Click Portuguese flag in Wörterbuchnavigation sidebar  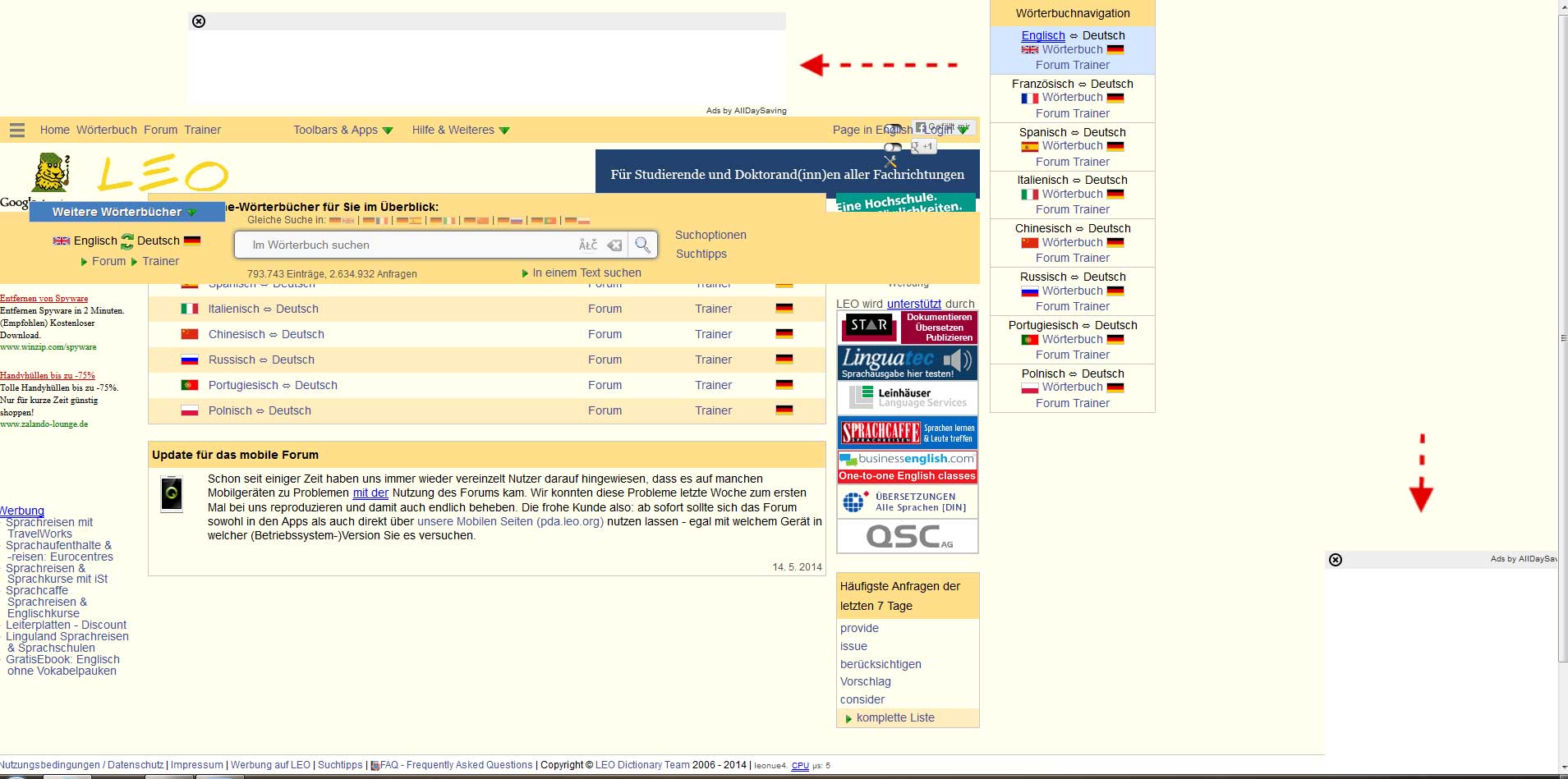coord(1029,340)
